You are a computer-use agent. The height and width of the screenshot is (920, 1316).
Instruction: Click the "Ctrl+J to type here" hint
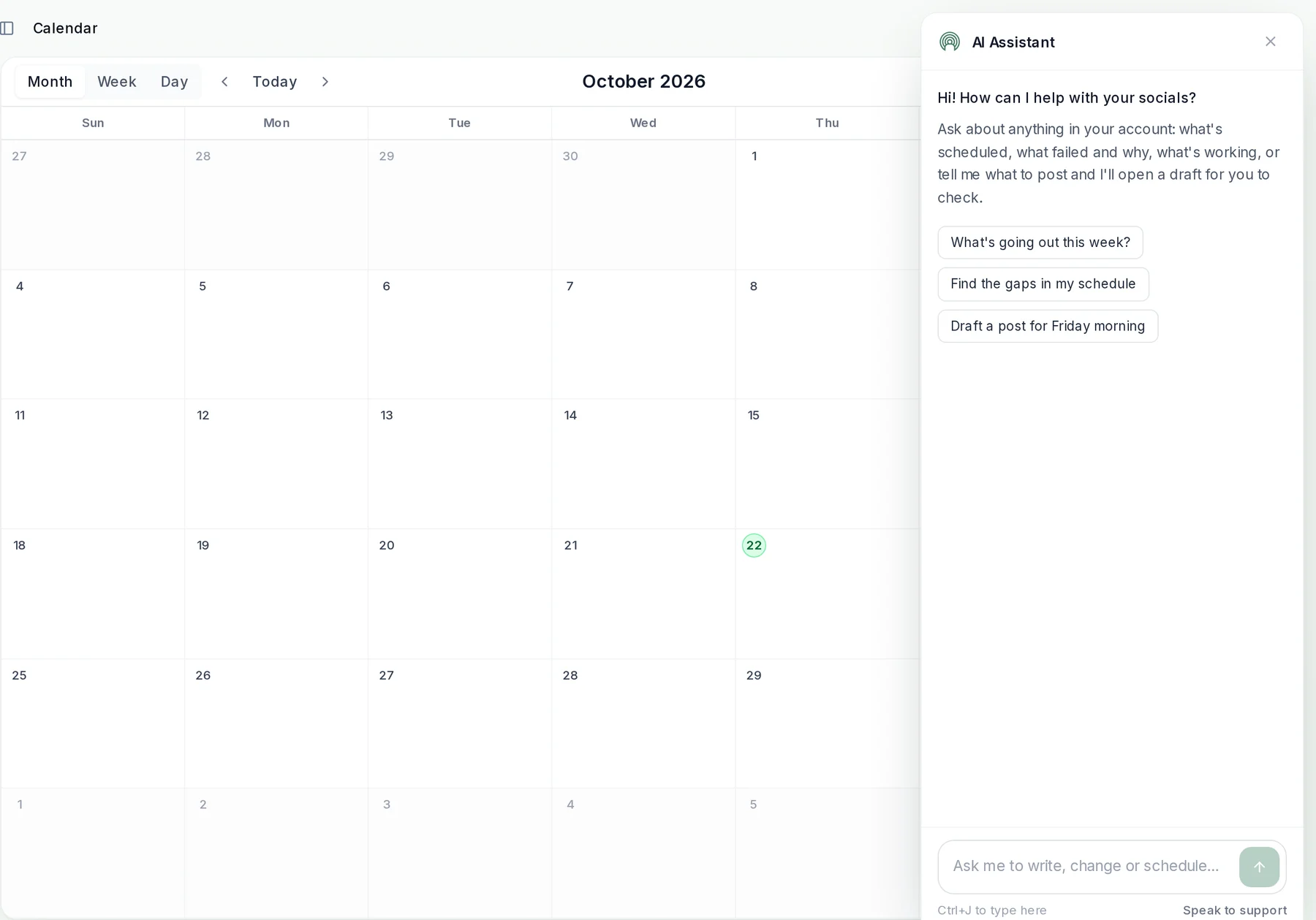pos(992,910)
